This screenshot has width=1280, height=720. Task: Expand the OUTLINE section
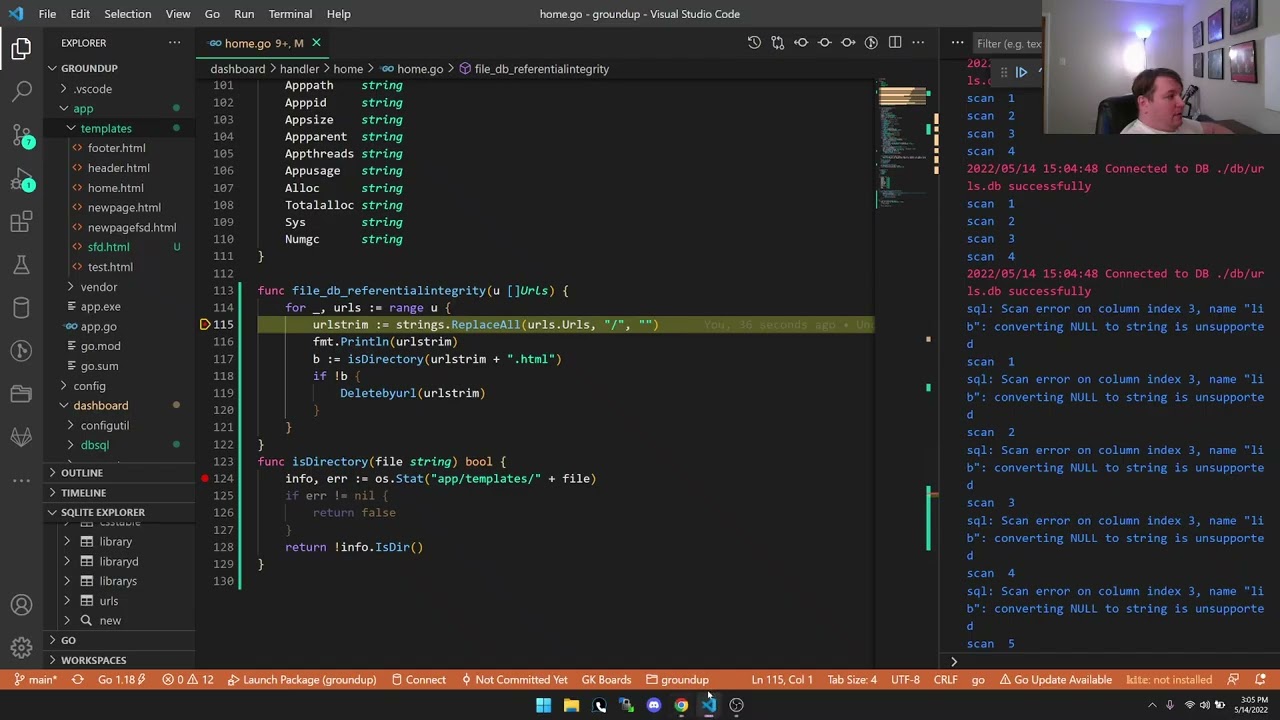click(82, 473)
